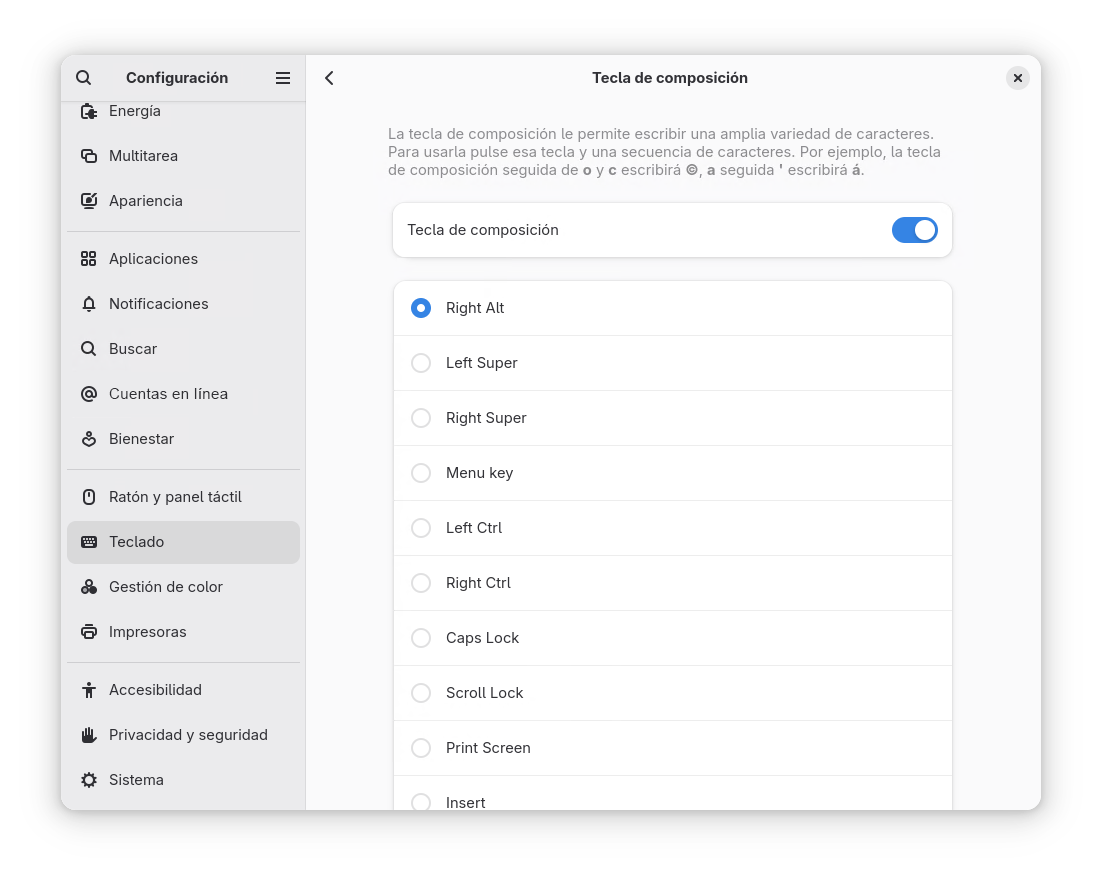Open the Sistema settings section
Screen dimensions: 1102x877
[x=135, y=779]
